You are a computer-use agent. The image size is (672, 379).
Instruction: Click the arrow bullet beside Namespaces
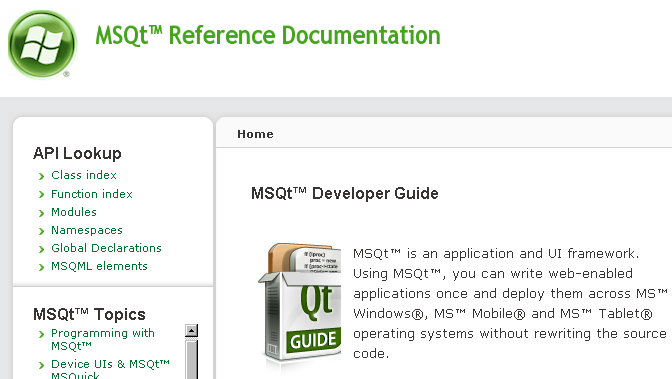point(42,232)
